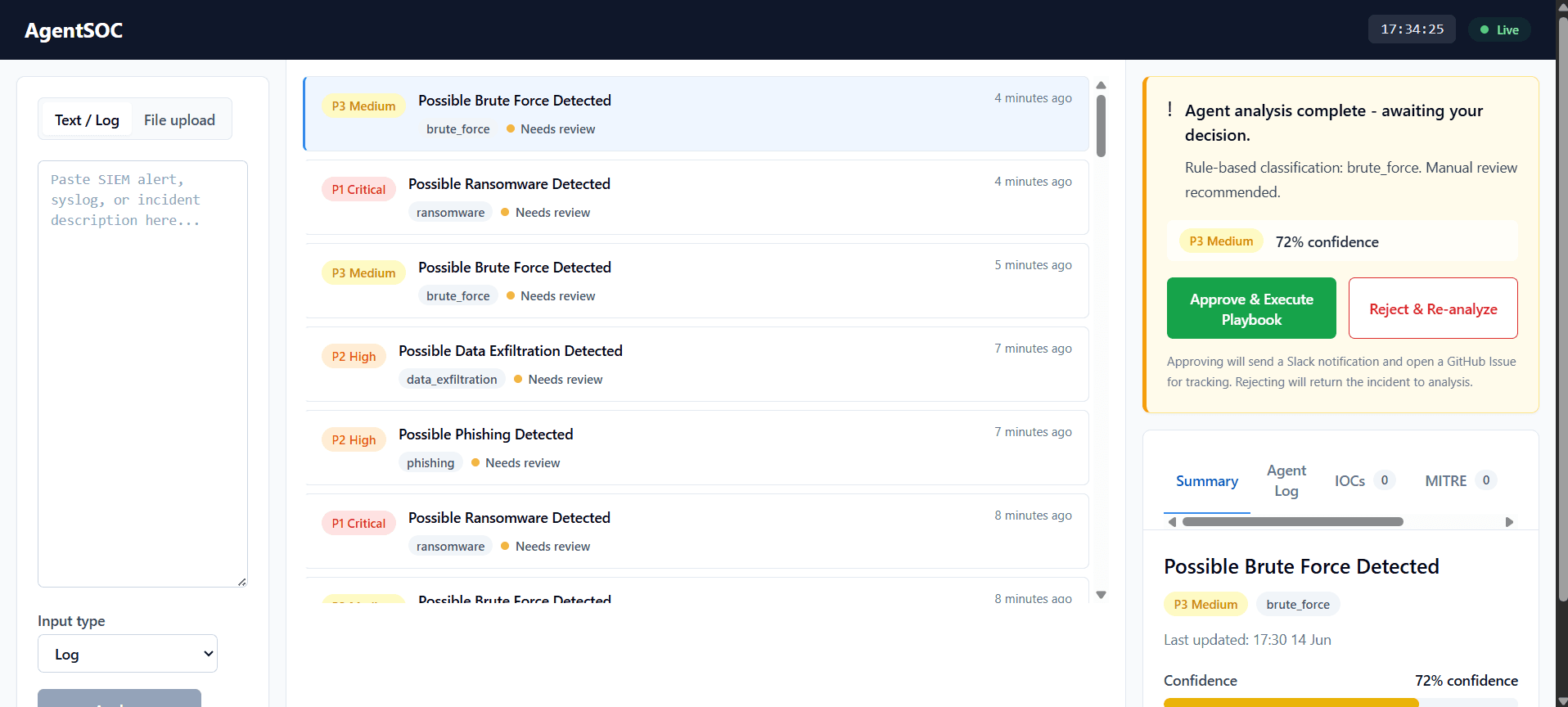Viewport: 1568px width, 707px height.
Task: Open the Possible Data Exfiltration Detected incident
Action: (696, 364)
